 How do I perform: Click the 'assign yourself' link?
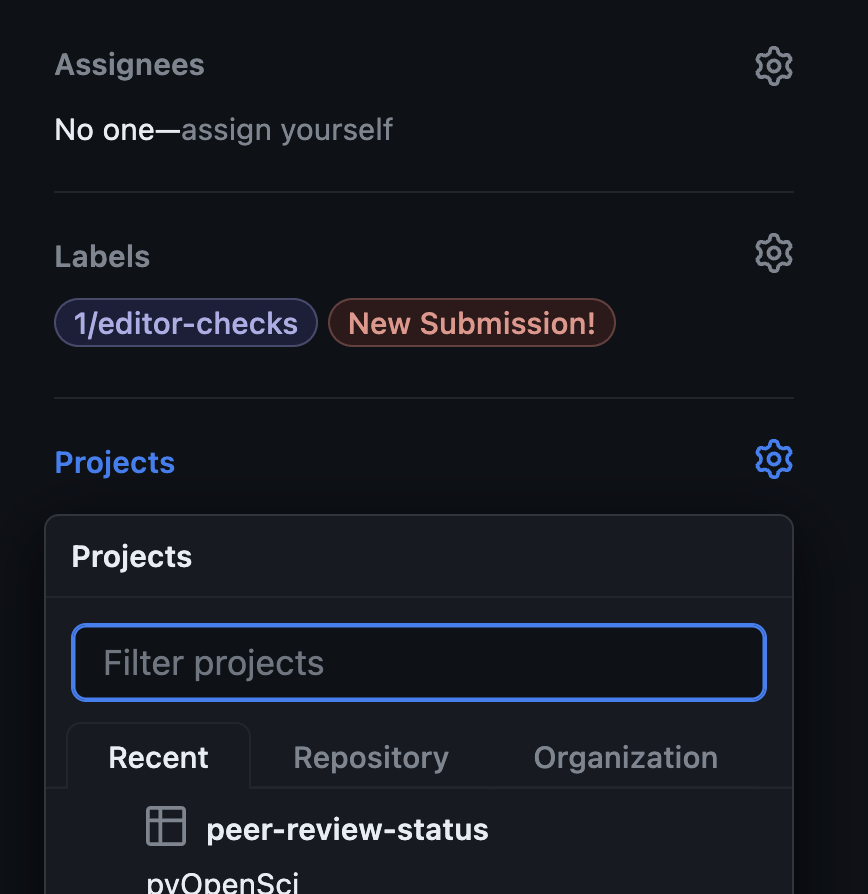287,130
